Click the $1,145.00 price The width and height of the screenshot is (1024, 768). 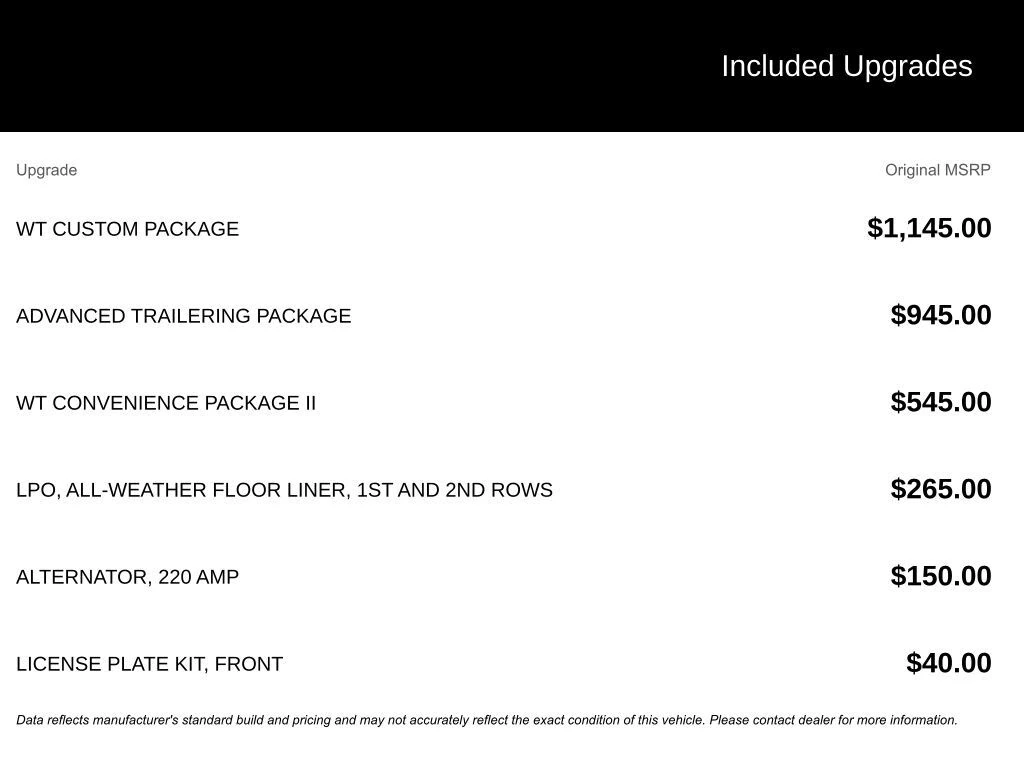point(929,228)
